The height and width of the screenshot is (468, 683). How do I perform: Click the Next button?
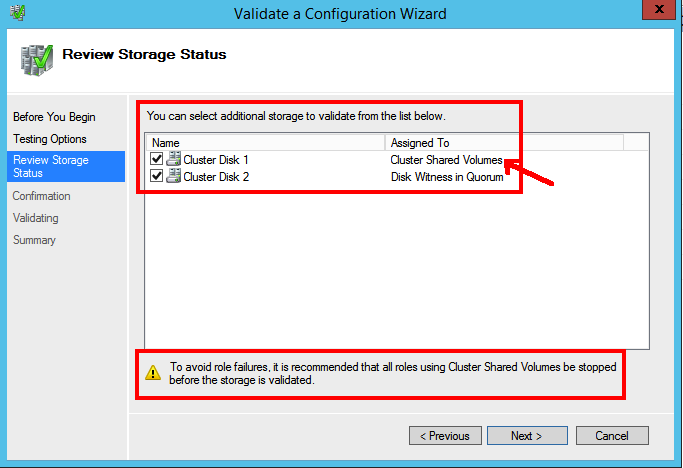527,436
